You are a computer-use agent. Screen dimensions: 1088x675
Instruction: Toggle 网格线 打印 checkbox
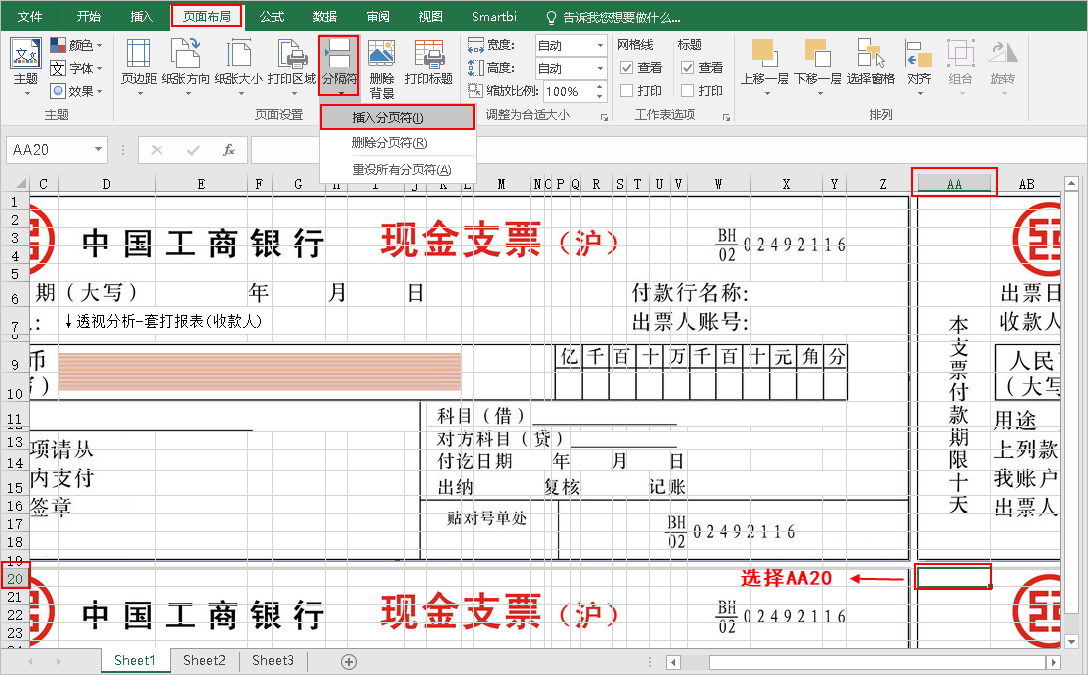click(627, 91)
